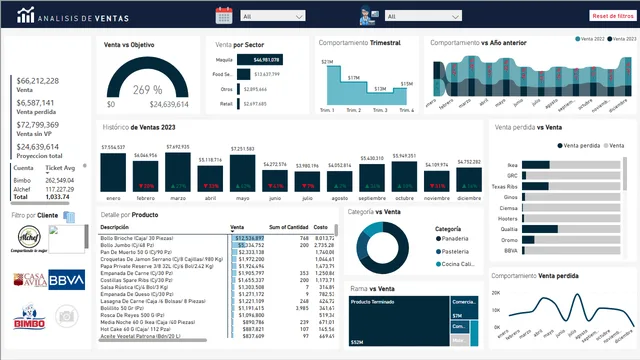
Task: Click the salesperson avatar icon in the header
Action: point(369,16)
